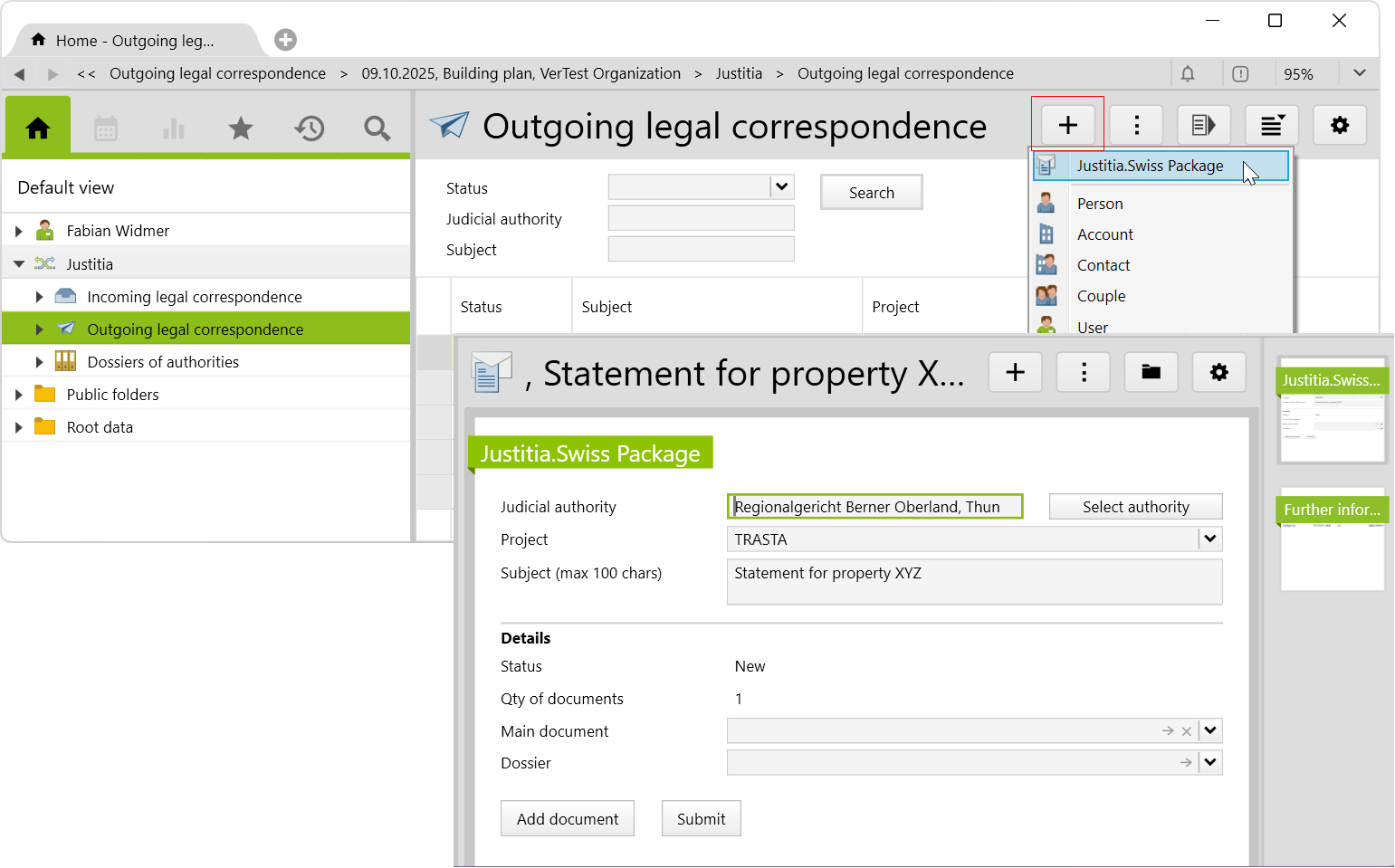Expand the Dossier dropdown arrow
The image size is (1395, 868).
[x=1210, y=763]
